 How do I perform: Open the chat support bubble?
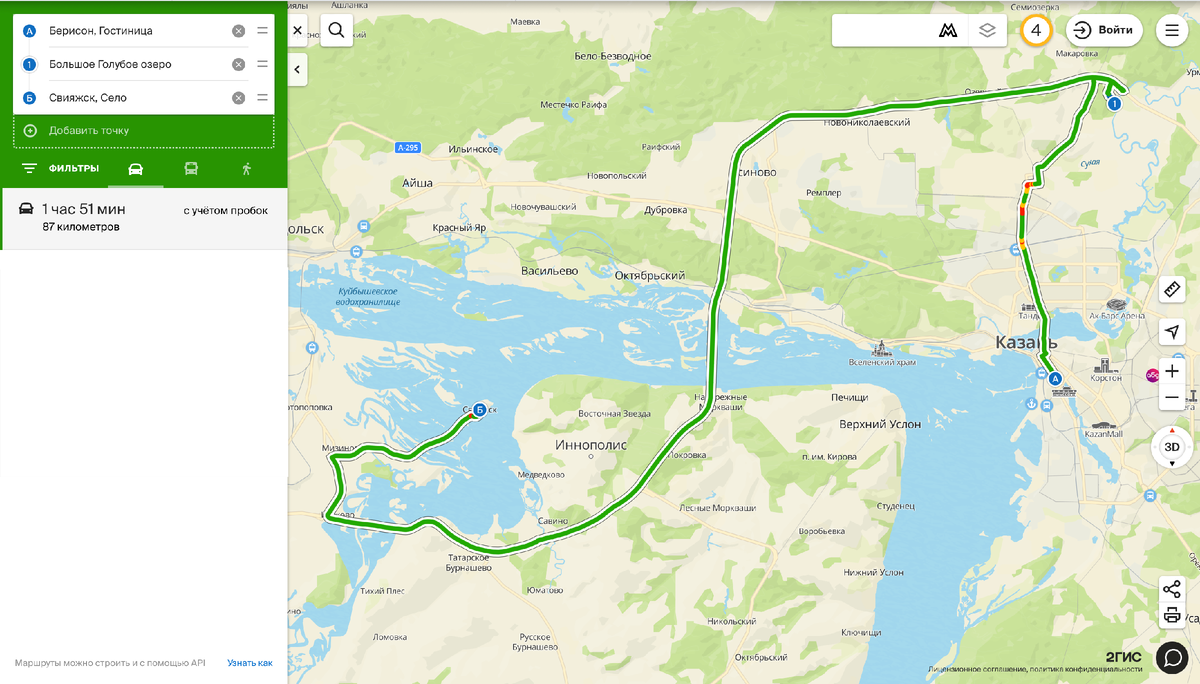tap(1171, 657)
